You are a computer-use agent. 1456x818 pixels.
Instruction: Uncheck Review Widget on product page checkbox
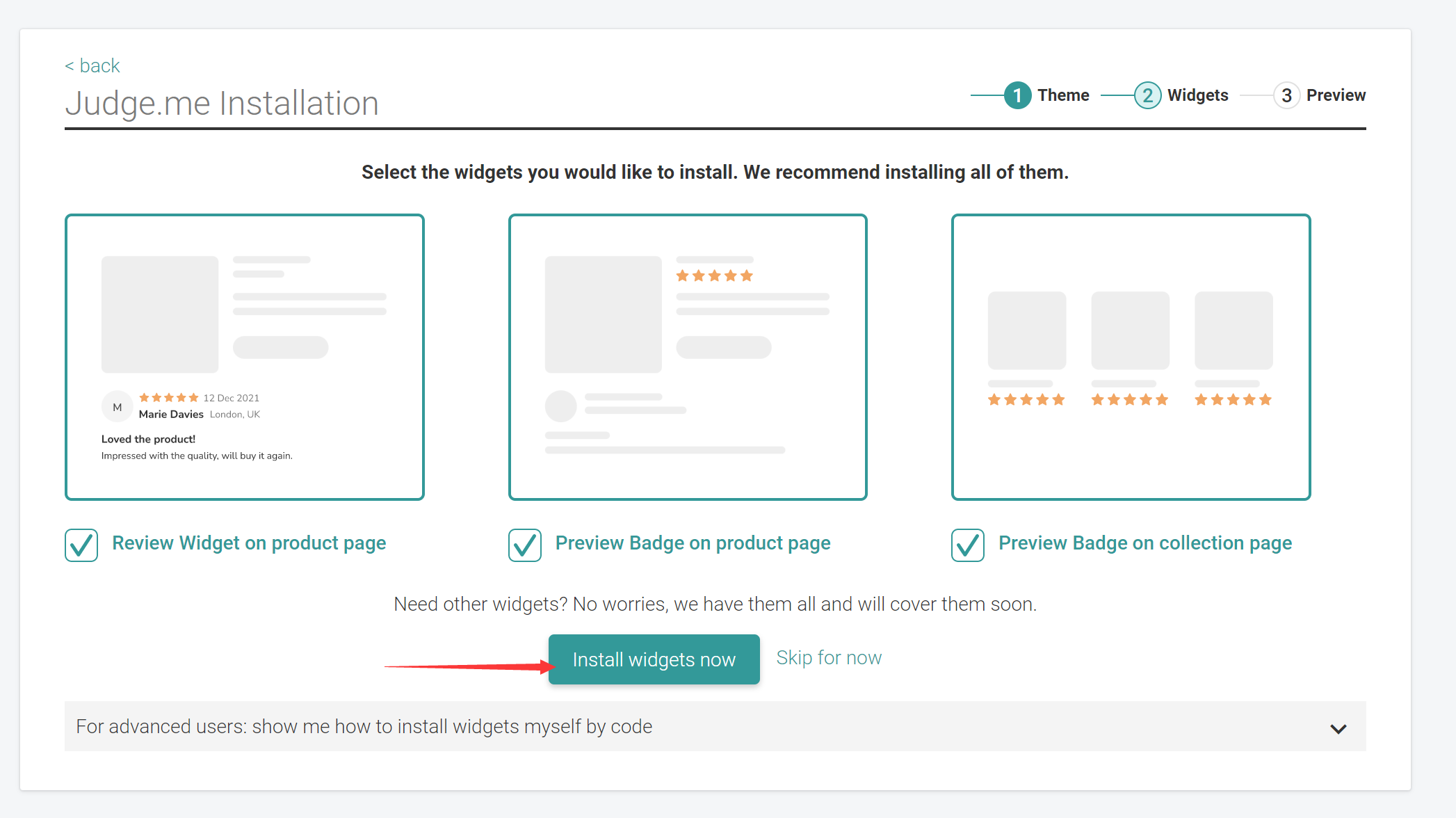[81, 545]
